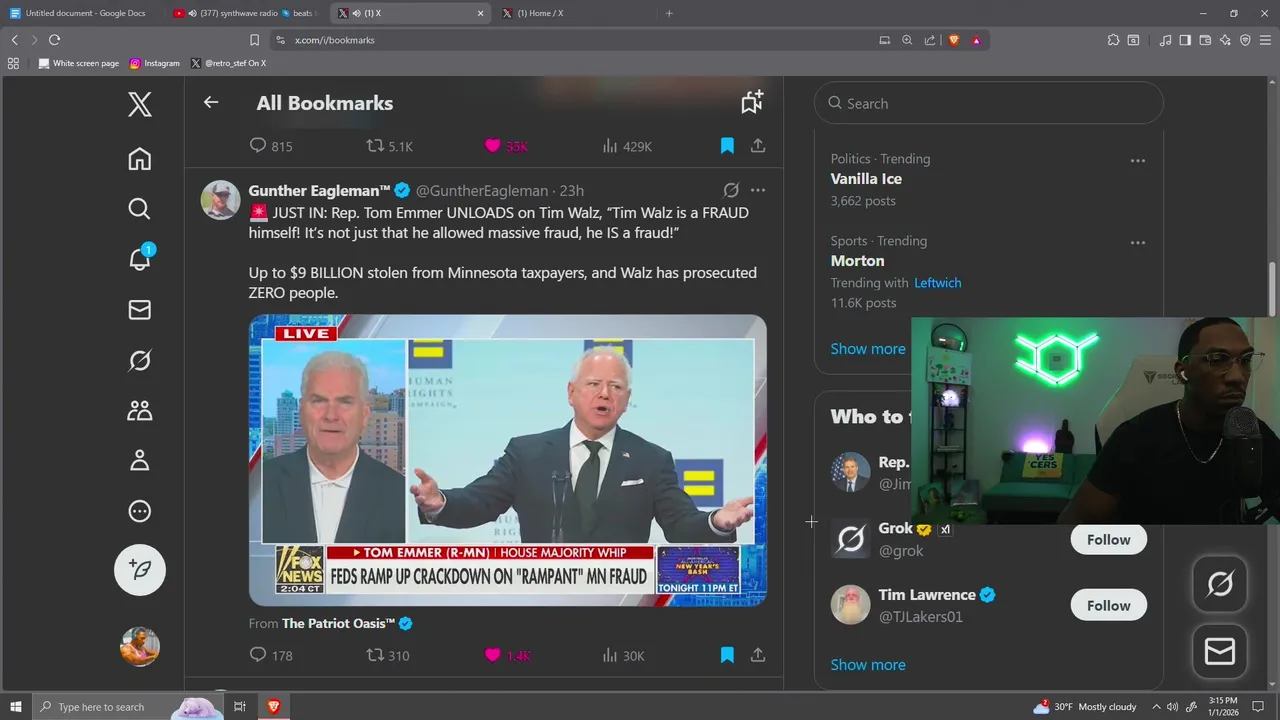Click the Search input field on X
This screenshot has height=720, width=1280.
pos(989,103)
